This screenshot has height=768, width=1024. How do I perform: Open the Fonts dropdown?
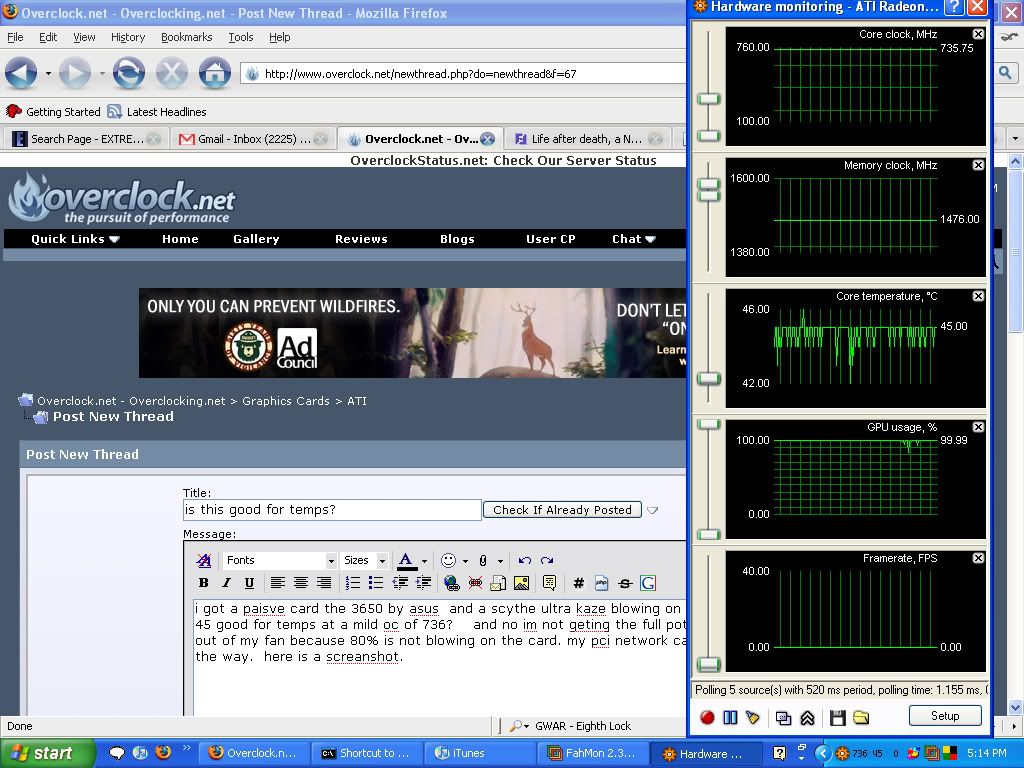(x=280, y=561)
